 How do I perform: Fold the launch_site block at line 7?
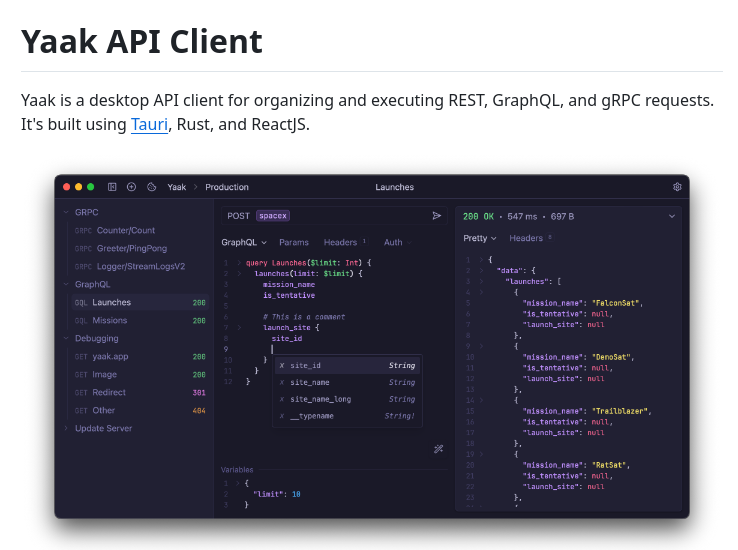(239, 327)
